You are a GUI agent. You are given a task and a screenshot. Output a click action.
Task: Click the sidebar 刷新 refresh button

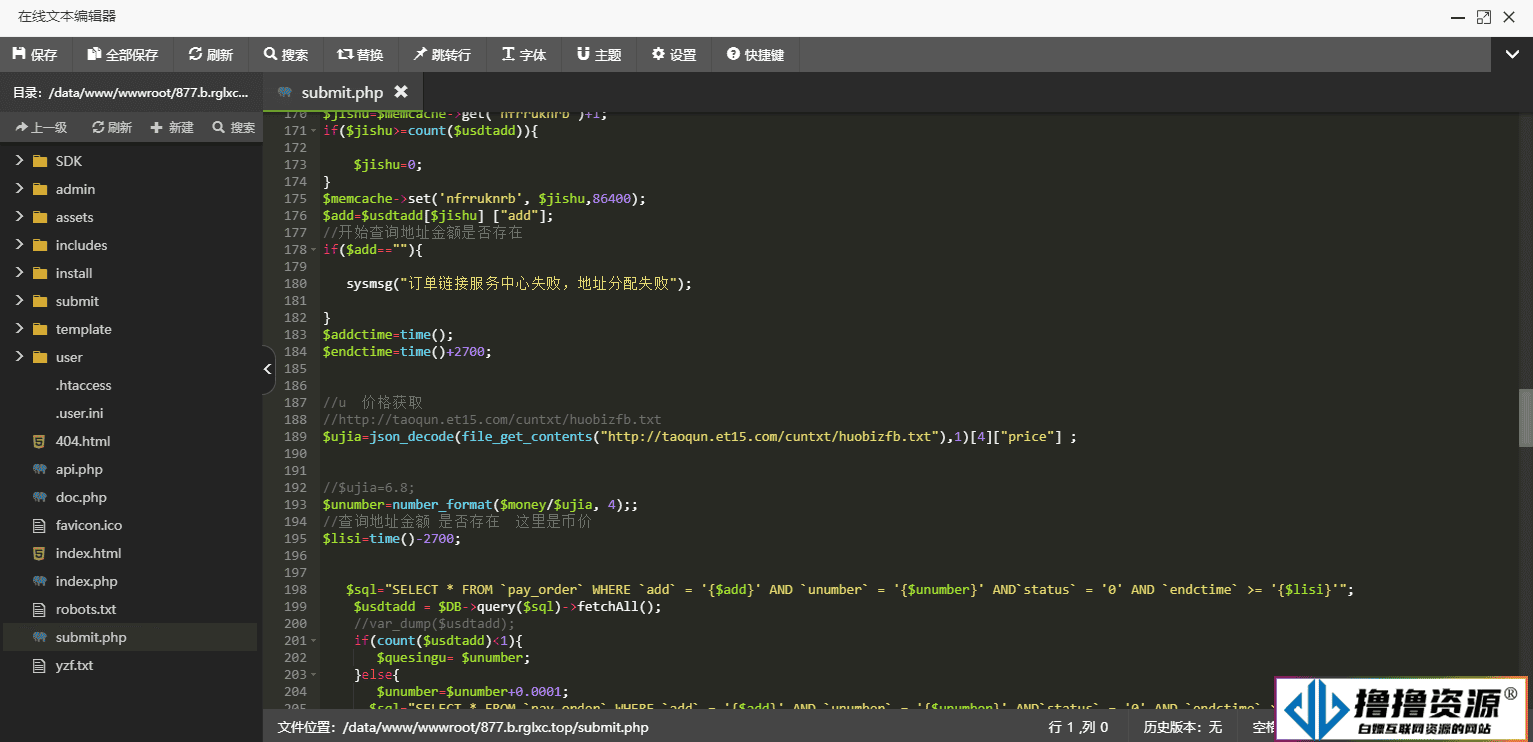[112, 127]
